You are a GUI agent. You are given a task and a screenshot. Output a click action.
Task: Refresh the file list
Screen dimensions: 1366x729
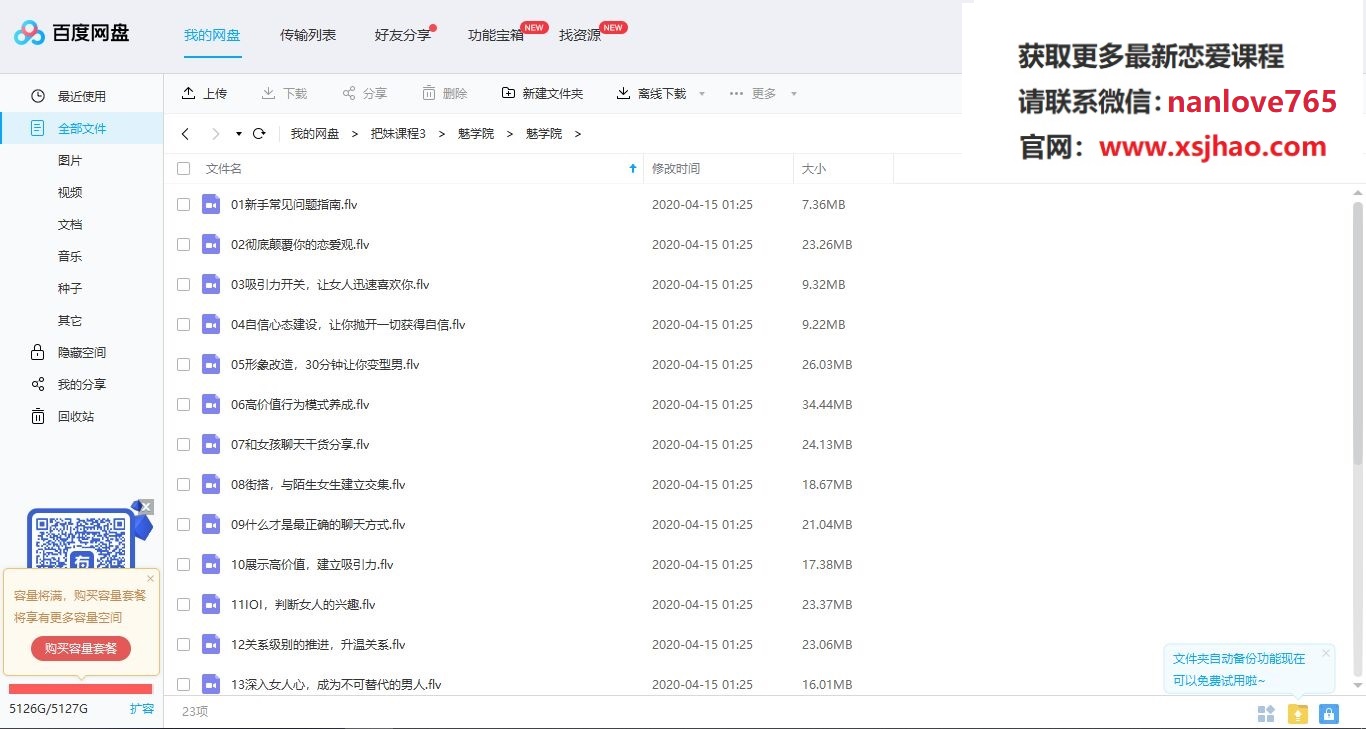click(259, 134)
